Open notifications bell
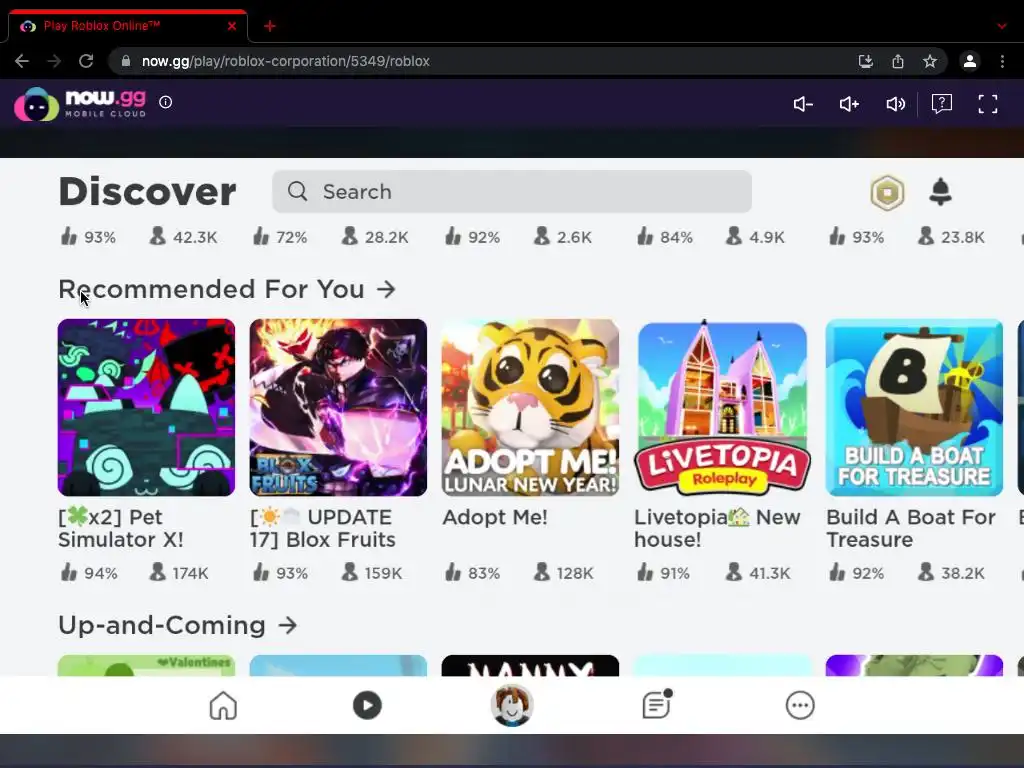This screenshot has width=1024, height=768. [x=940, y=191]
